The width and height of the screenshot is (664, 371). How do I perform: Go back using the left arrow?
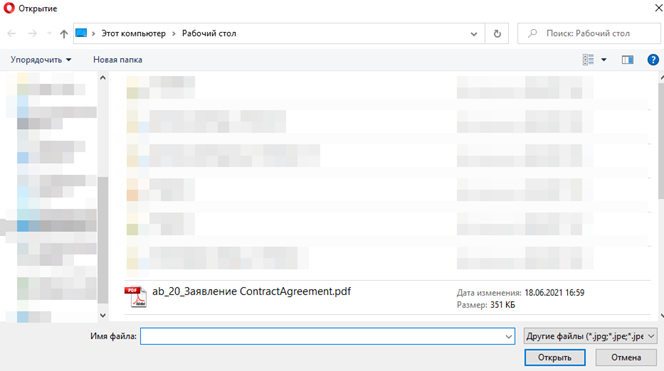tap(12, 33)
